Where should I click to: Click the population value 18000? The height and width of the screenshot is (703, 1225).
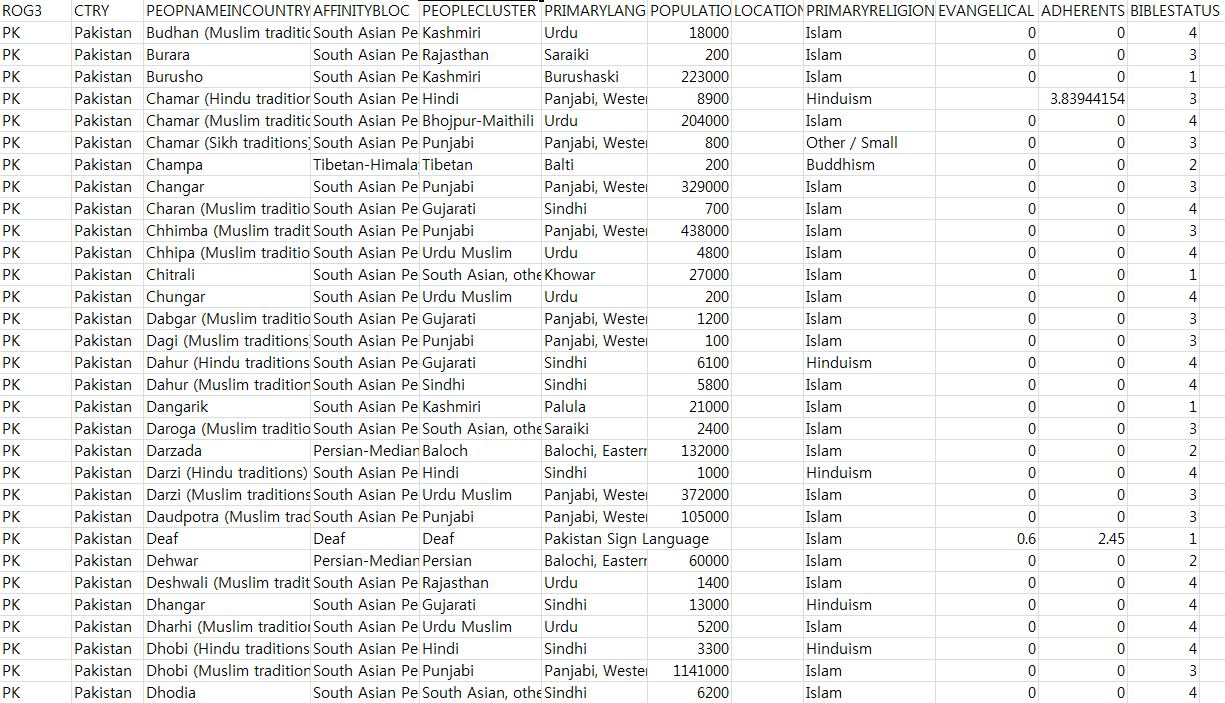point(689,33)
